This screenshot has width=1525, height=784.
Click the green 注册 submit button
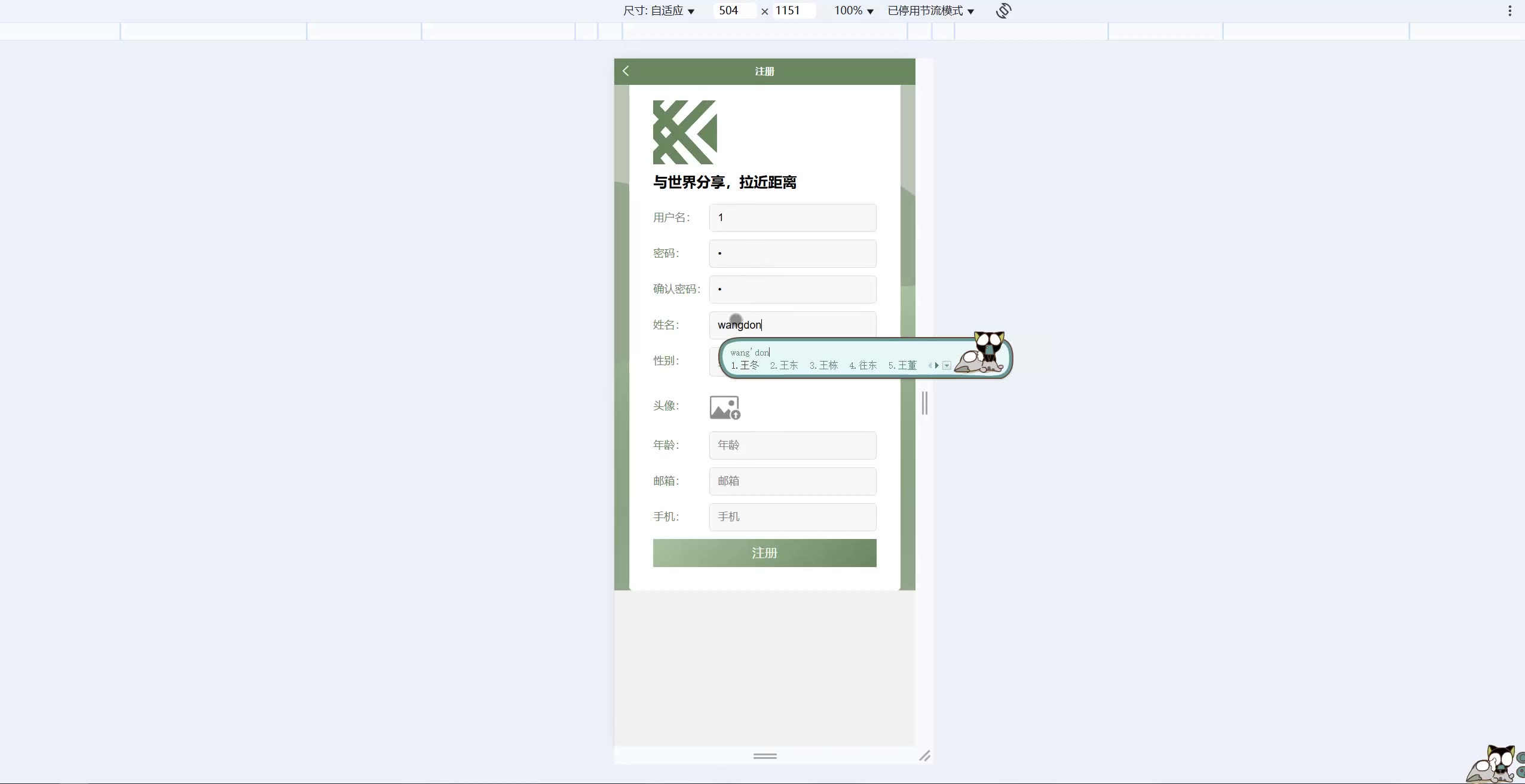[764, 553]
